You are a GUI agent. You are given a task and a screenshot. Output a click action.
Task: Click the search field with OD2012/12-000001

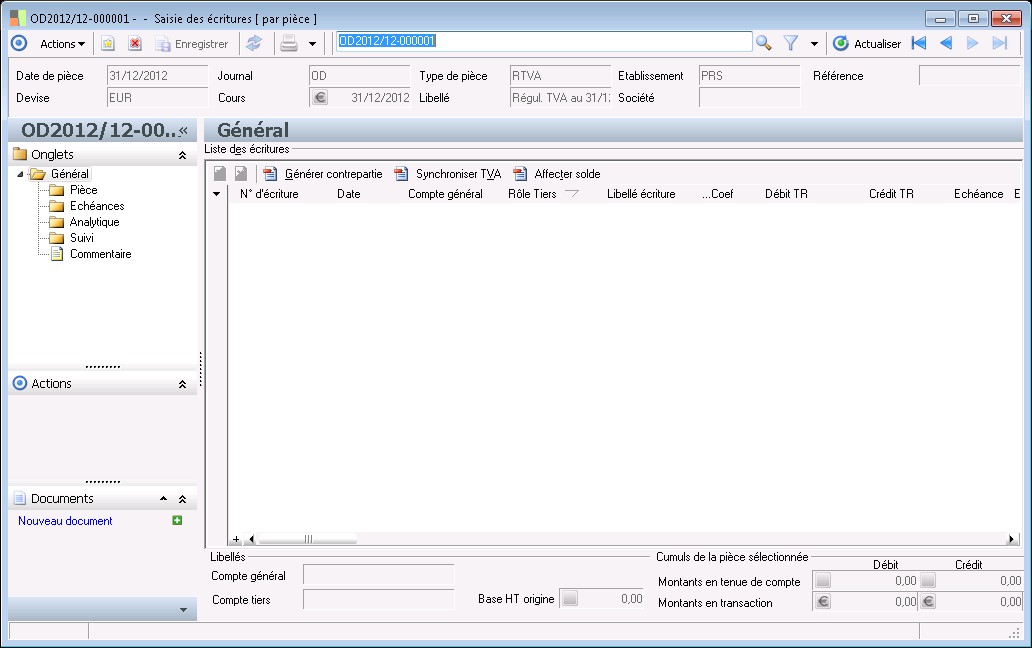click(x=544, y=41)
